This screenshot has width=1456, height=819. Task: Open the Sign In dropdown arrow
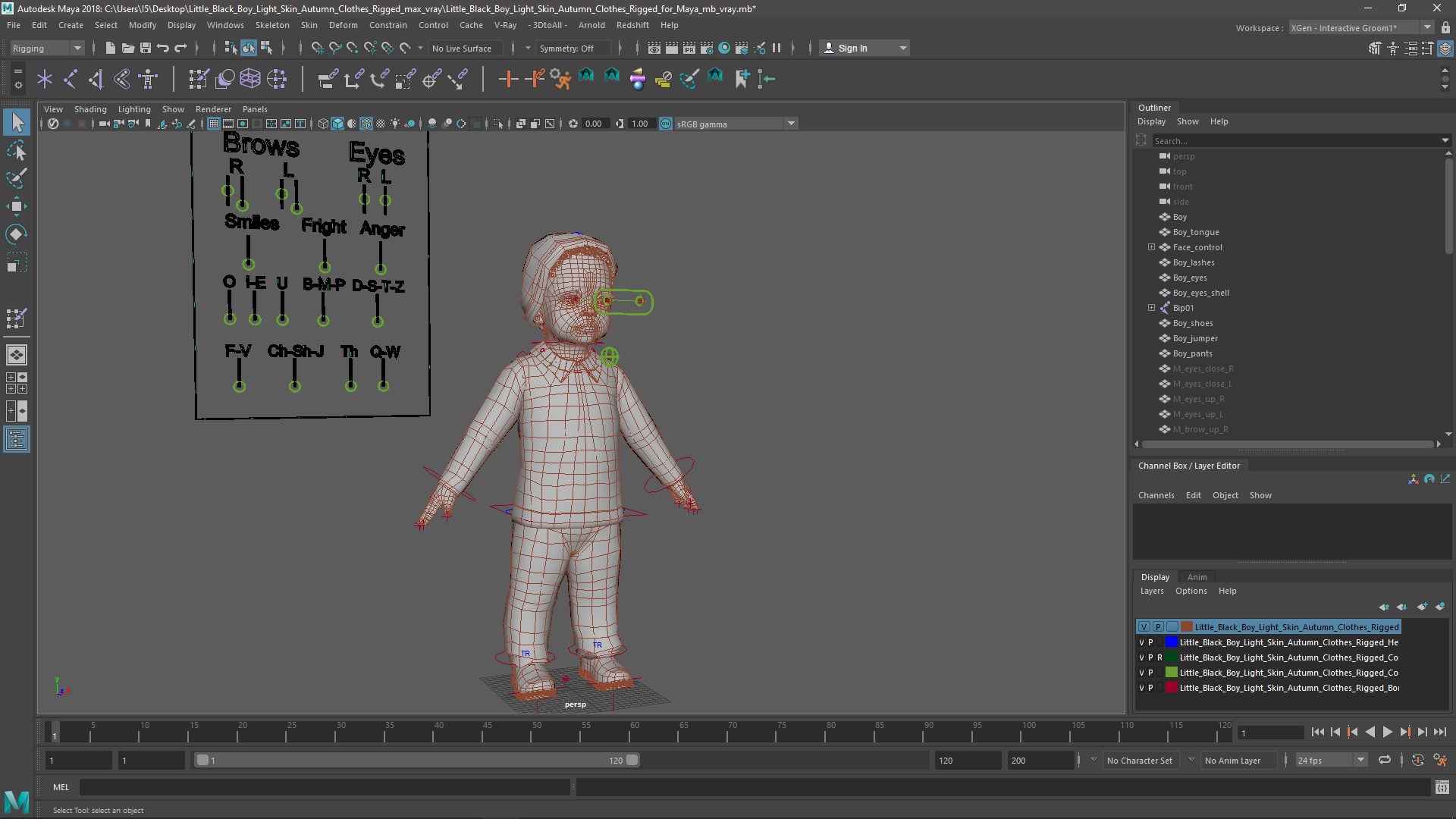[902, 48]
